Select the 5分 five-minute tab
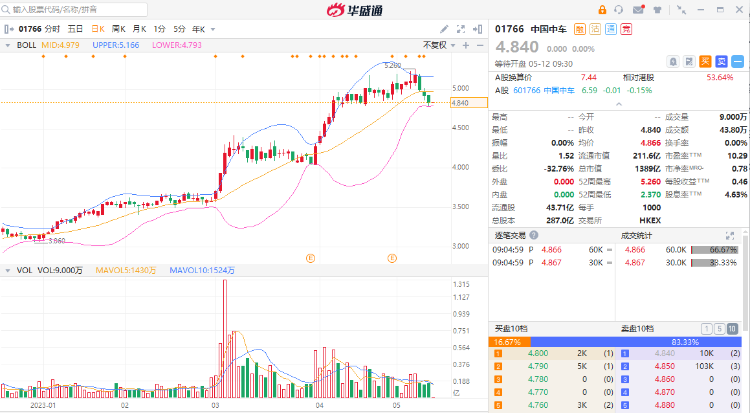The width and height of the screenshot is (750, 413). (x=179, y=29)
